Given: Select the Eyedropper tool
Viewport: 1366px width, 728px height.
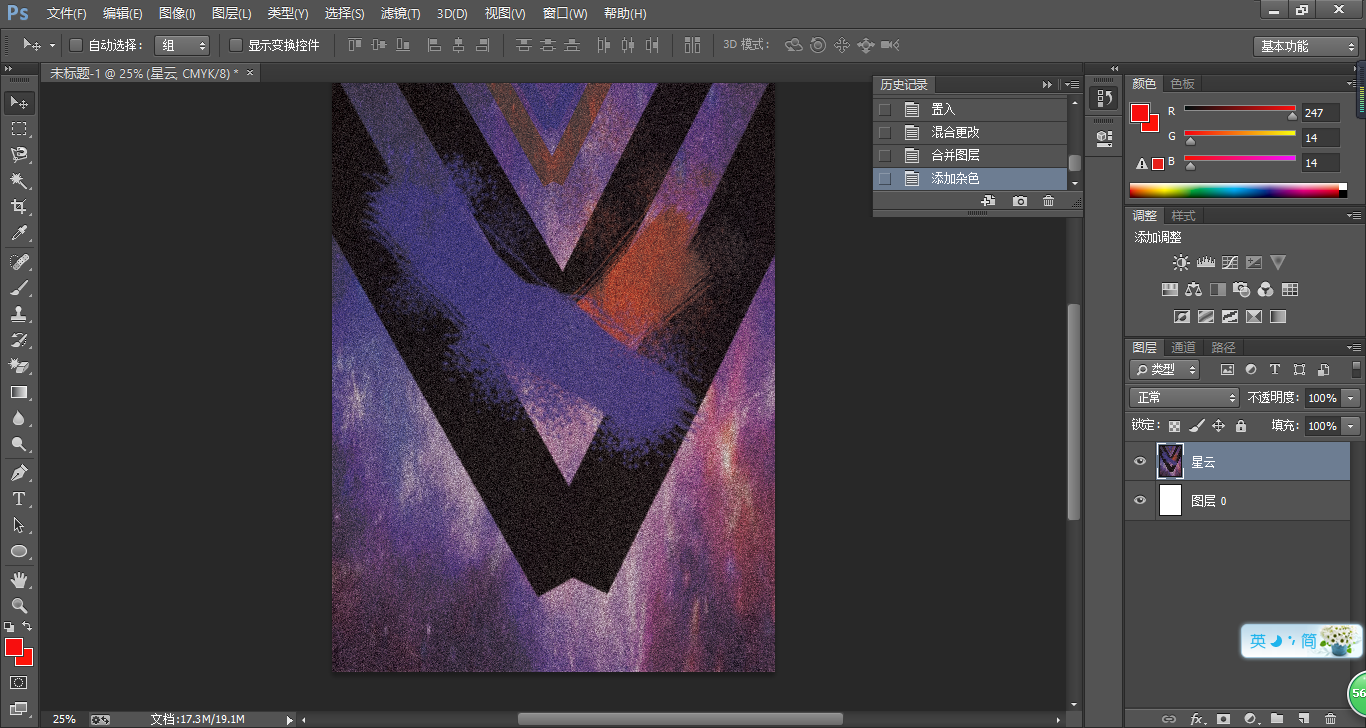Looking at the screenshot, I should (19, 234).
